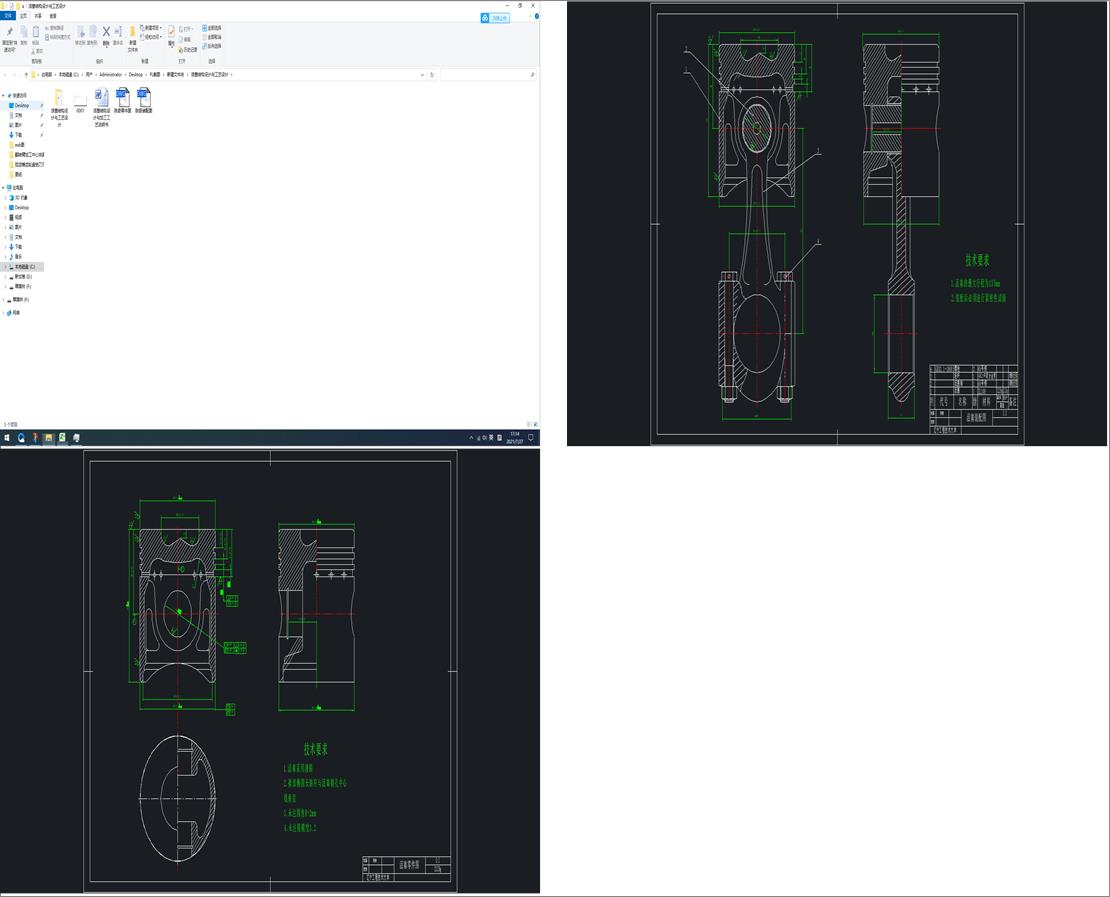Click the blue cloud upload button
This screenshot has height=897, width=1110.
click(495, 18)
